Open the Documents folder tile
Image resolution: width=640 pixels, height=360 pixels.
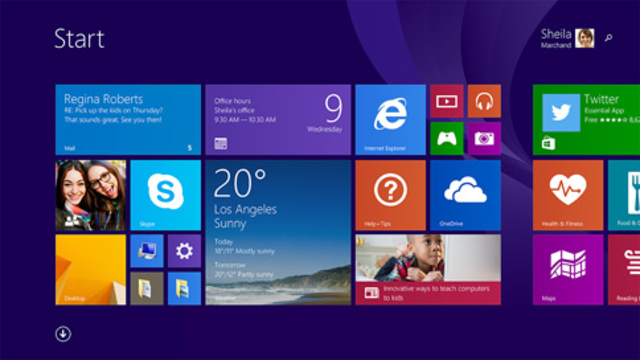pos(147,289)
